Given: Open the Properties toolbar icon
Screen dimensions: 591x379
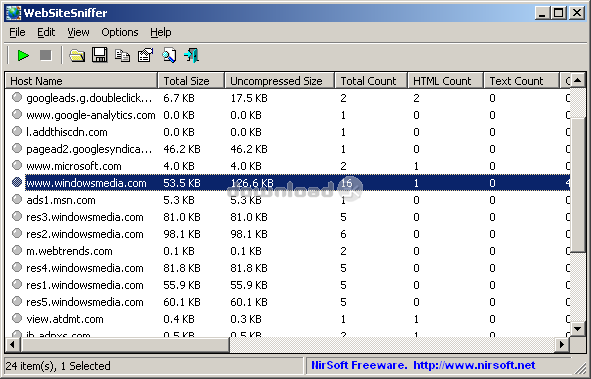Looking at the screenshot, I should coord(145,55).
